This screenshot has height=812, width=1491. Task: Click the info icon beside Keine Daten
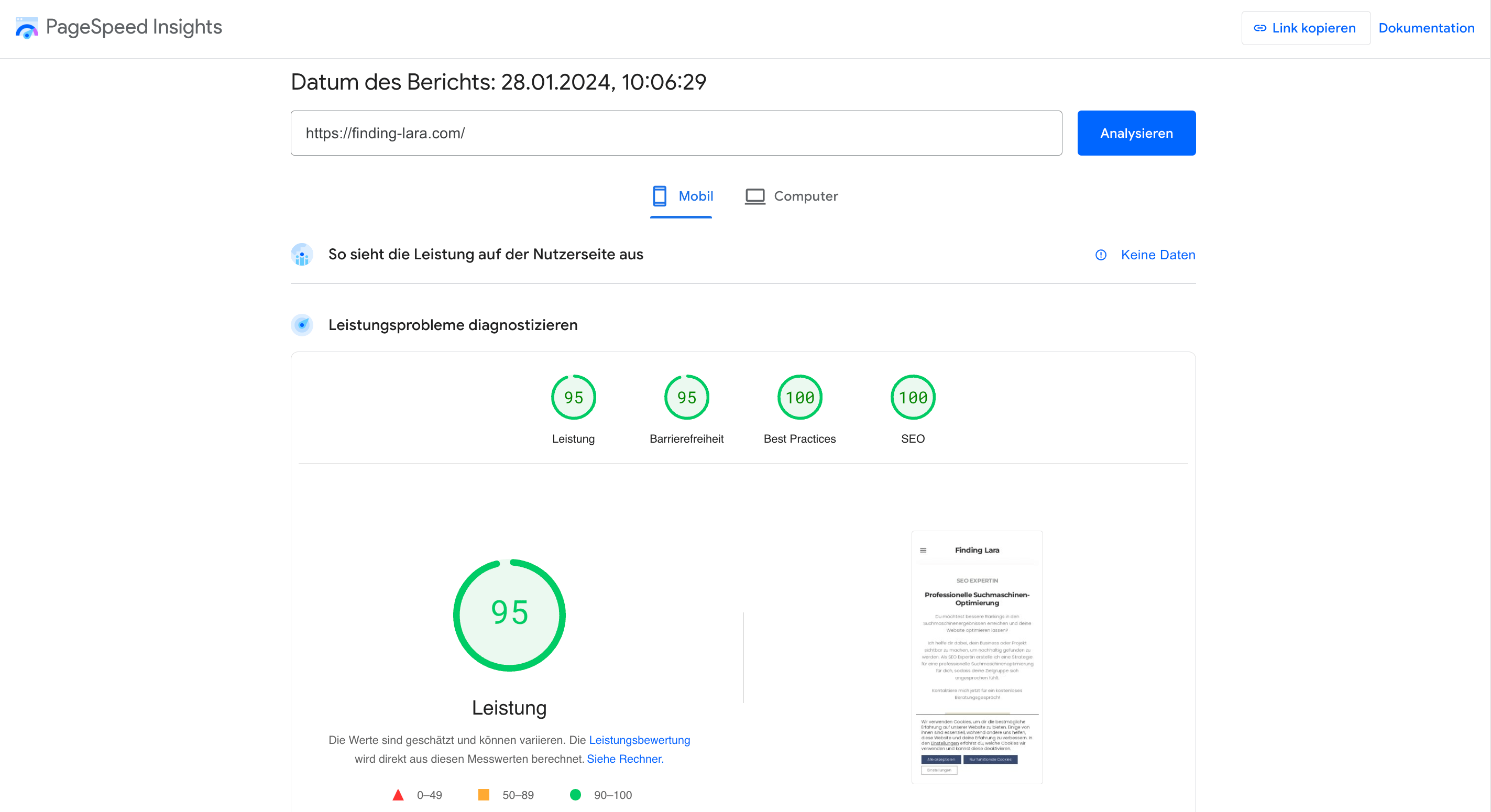coord(1101,255)
